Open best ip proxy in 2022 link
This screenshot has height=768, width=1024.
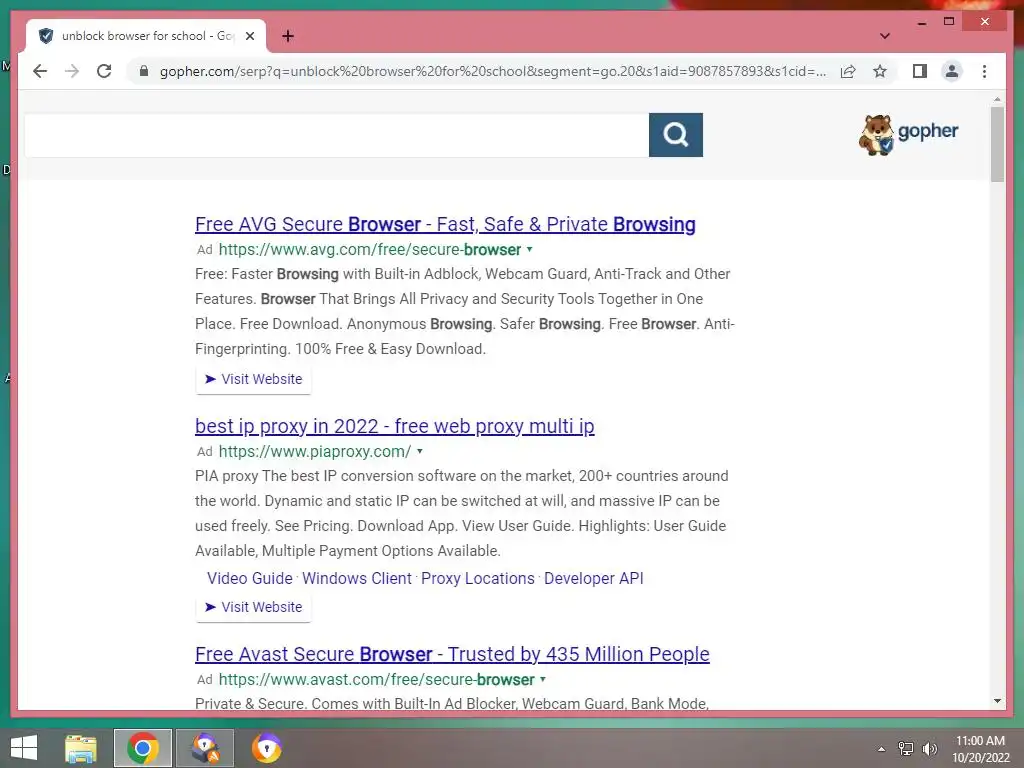pos(394,426)
